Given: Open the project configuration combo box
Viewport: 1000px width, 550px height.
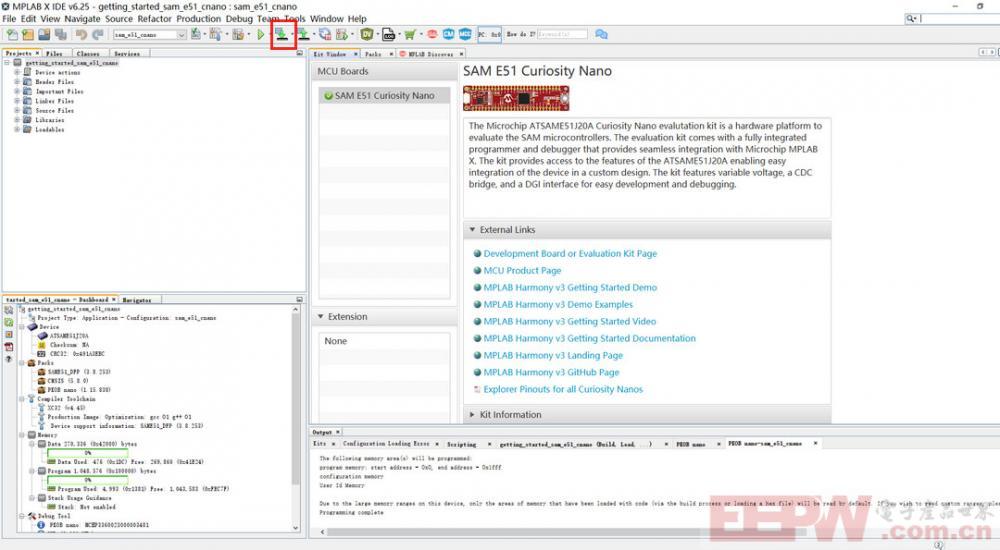Looking at the screenshot, I should [150, 34].
